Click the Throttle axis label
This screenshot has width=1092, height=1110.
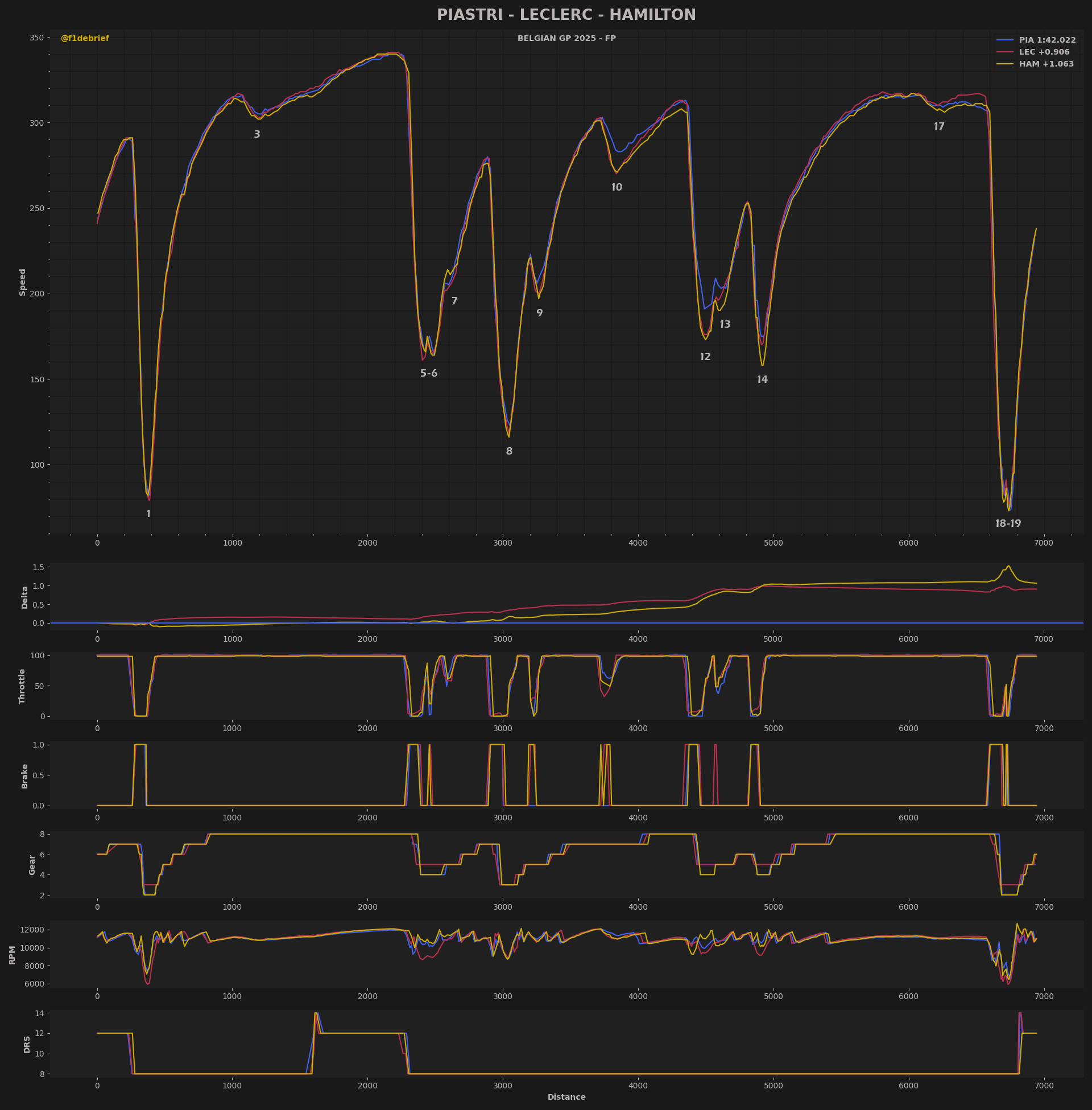[22, 686]
